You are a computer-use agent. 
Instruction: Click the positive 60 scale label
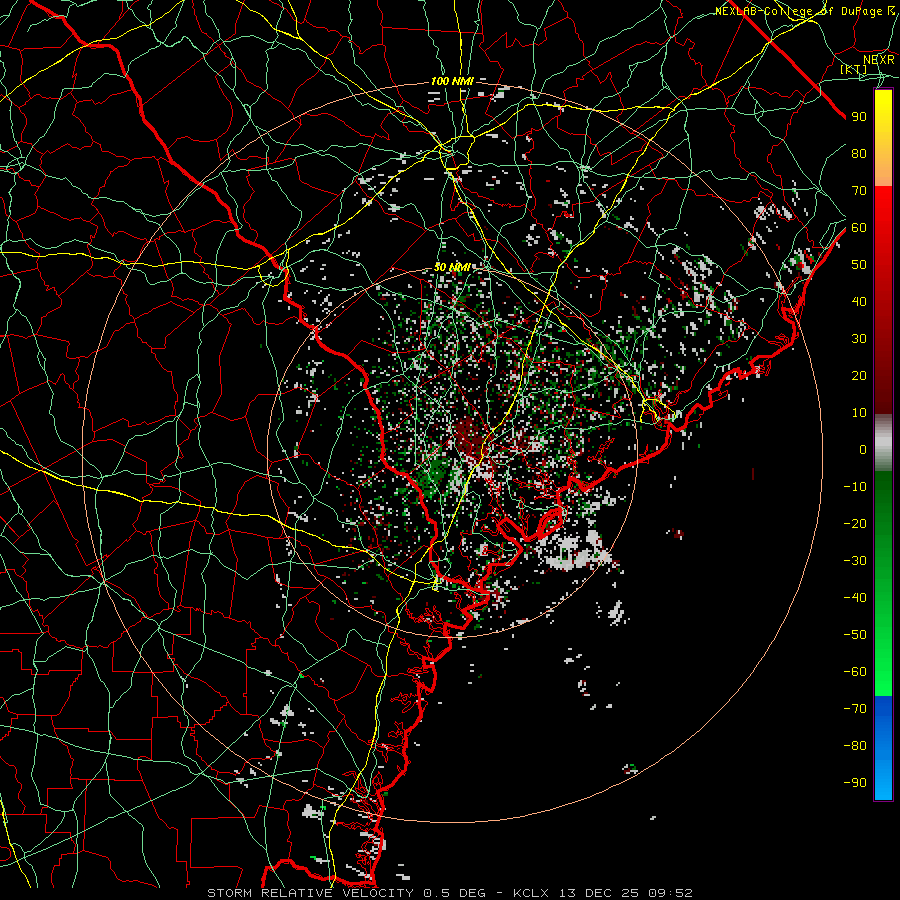859,228
